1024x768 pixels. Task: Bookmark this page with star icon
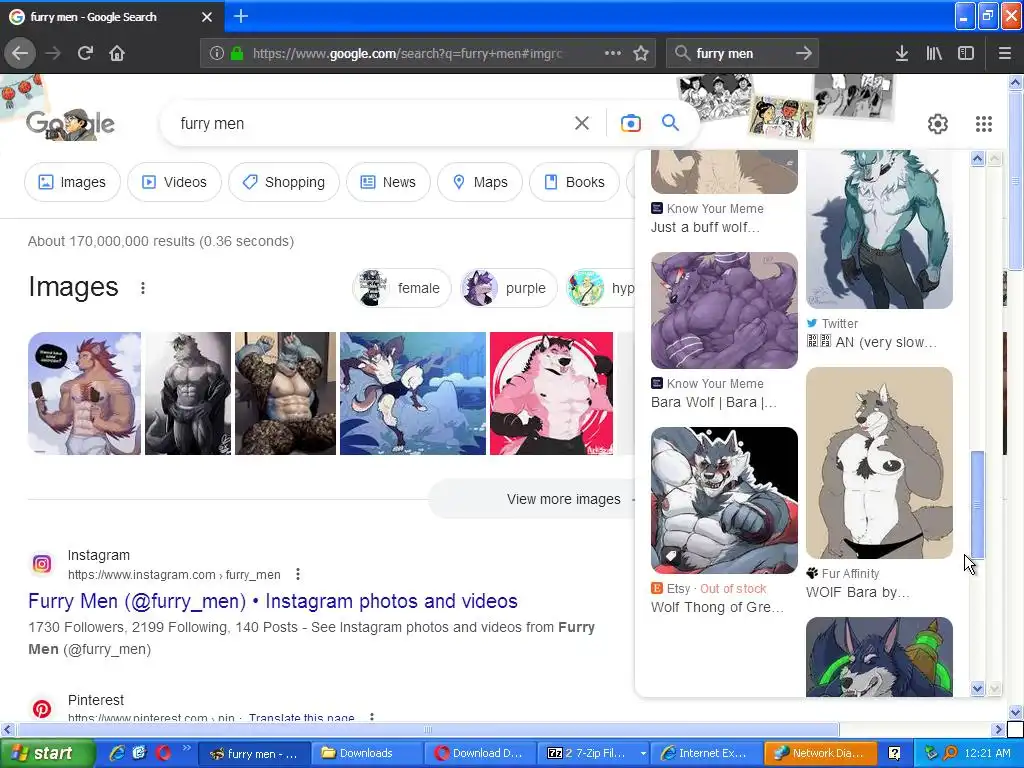(x=641, y=53)
